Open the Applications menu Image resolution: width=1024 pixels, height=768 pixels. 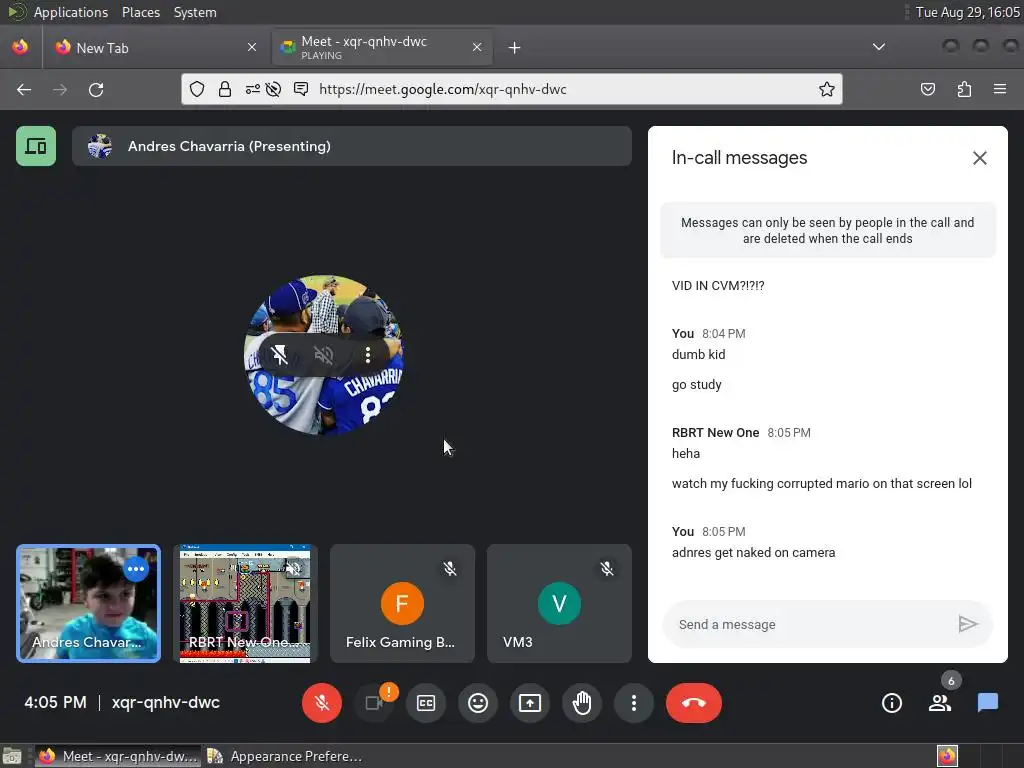[71, 12]
